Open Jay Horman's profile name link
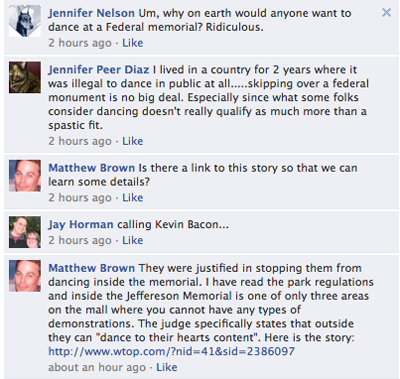The width and height of the screenshot is (400, 379). [x=81, y=224]
